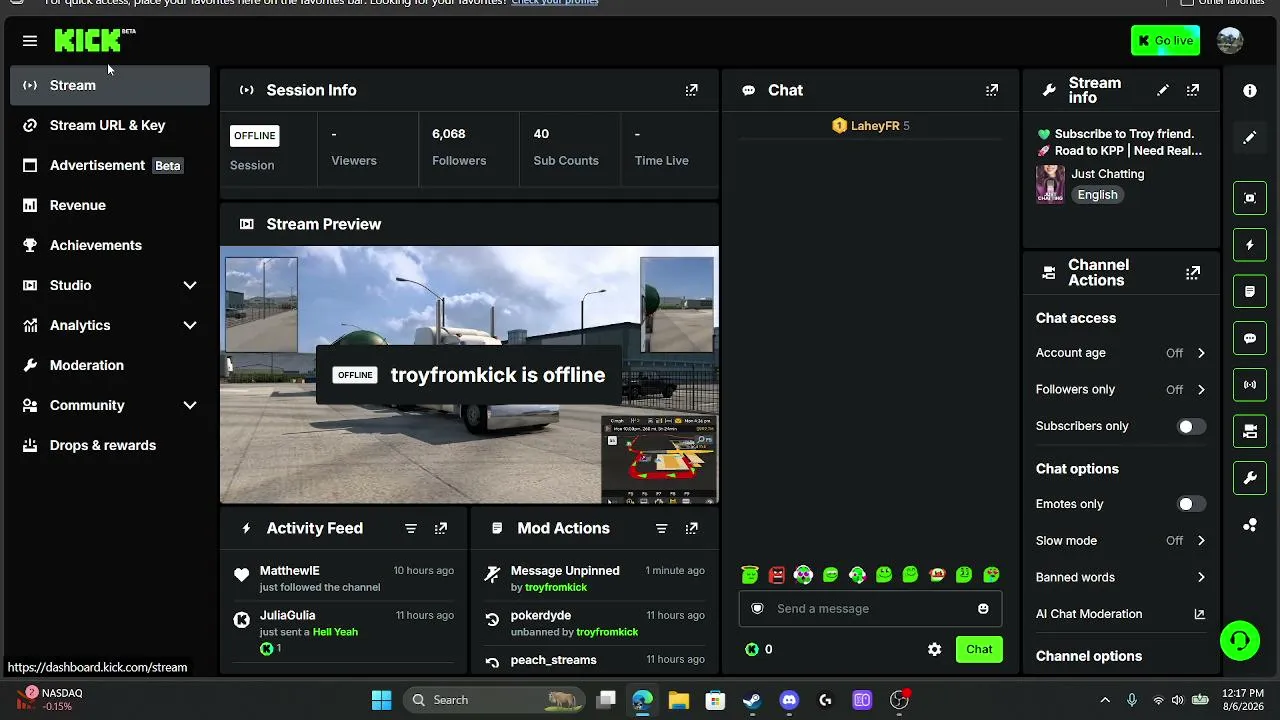Open File Explorer from the taskbar

(678, 700)
